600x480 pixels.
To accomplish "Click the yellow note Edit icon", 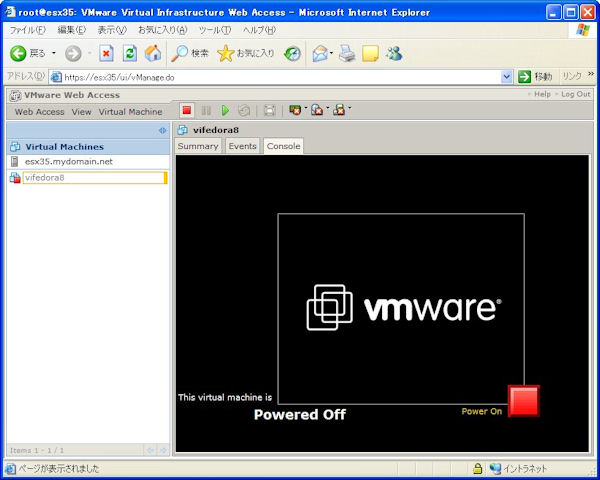I will pos(370,54).
